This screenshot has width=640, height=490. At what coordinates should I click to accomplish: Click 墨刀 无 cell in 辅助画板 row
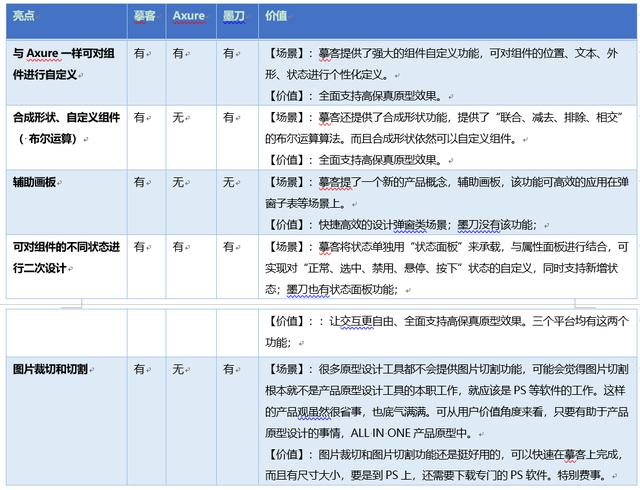coord(229,182)
